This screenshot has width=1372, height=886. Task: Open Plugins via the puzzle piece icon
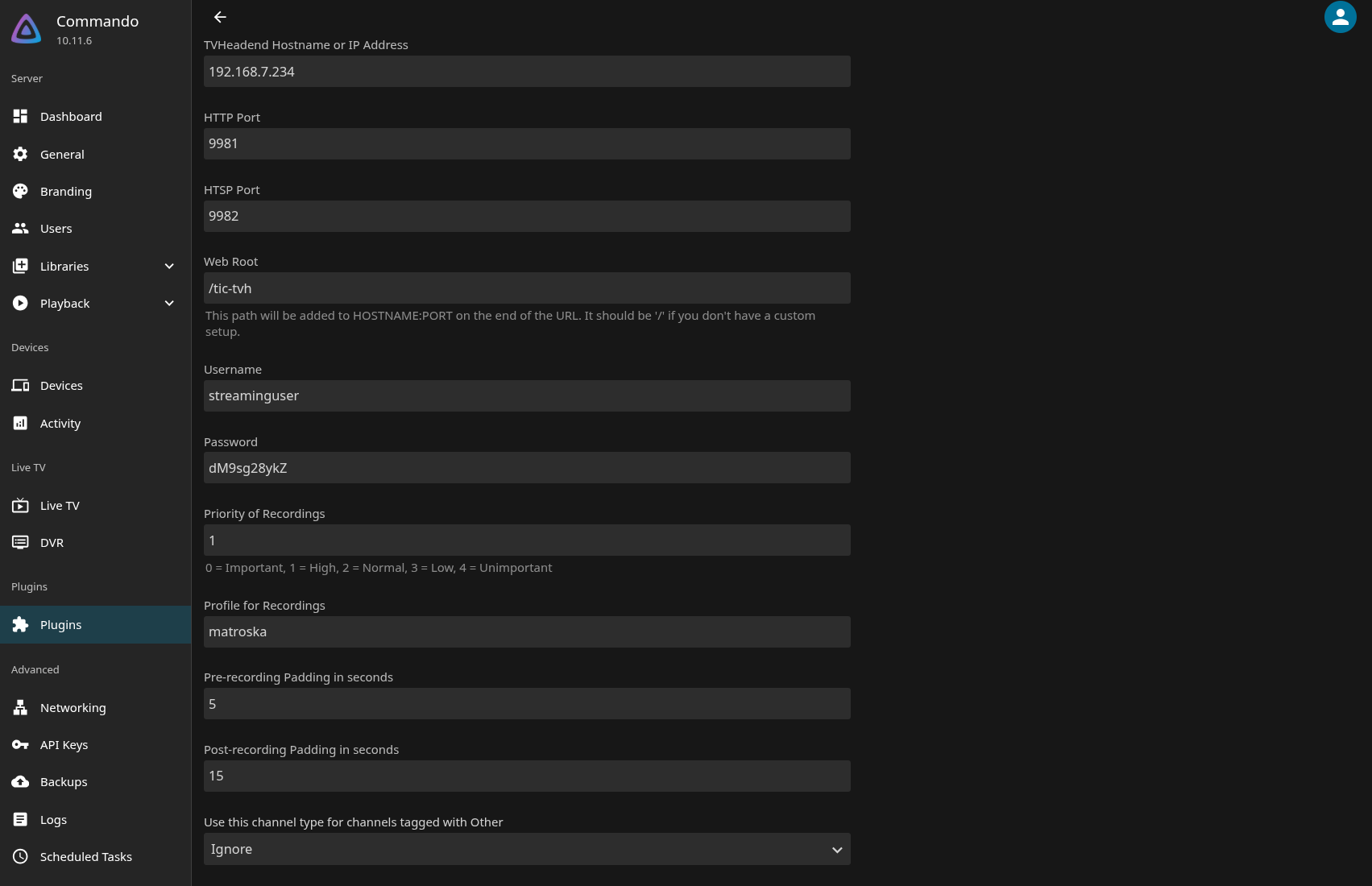pyautogui.click(x=20, y=624)
